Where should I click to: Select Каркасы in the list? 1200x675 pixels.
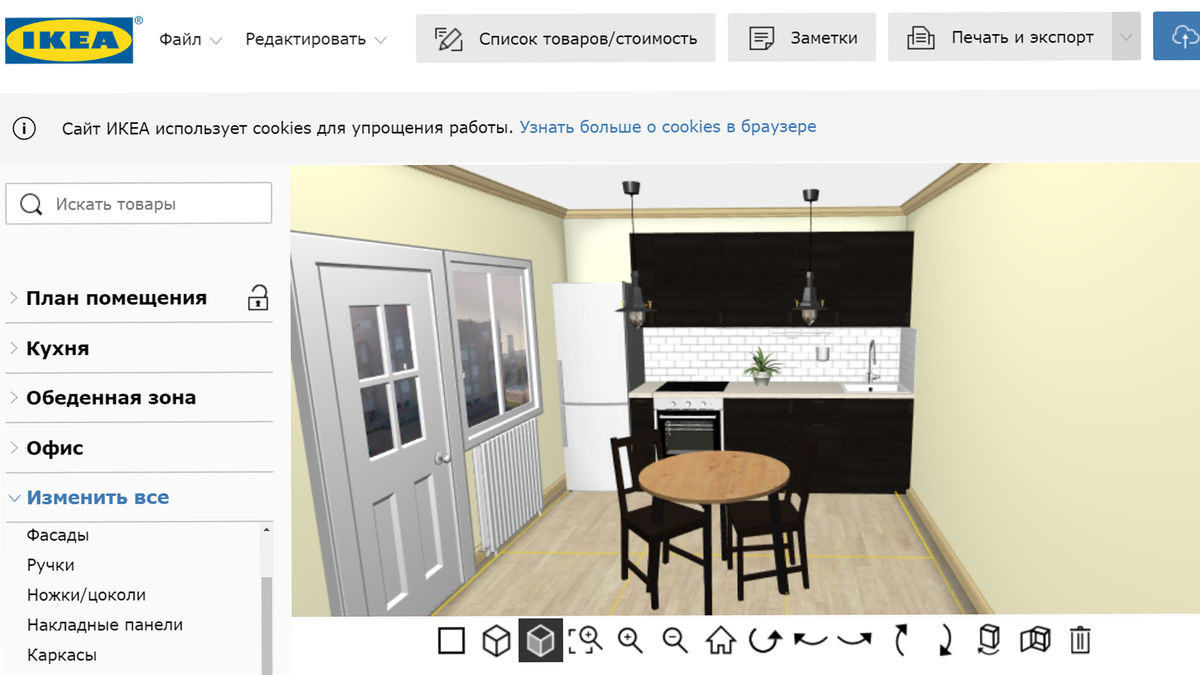click(61, 655)
